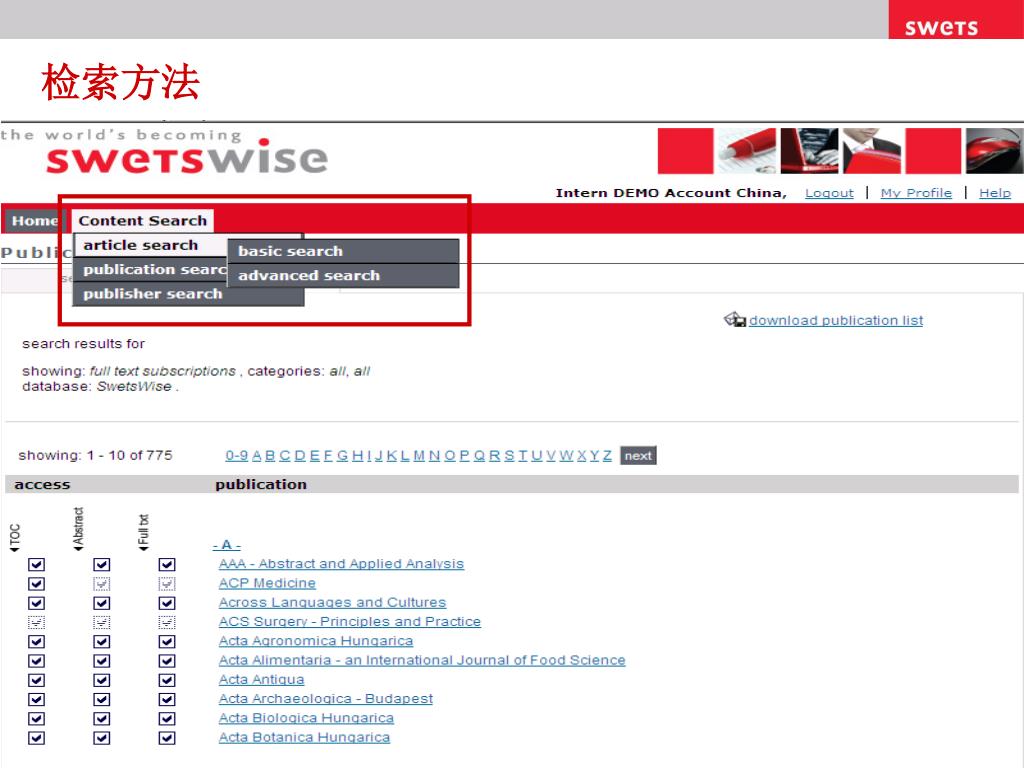Choose advanced search from submenu
The width and height of the screenshot is (1024, 768).
(x=343, y=276)
